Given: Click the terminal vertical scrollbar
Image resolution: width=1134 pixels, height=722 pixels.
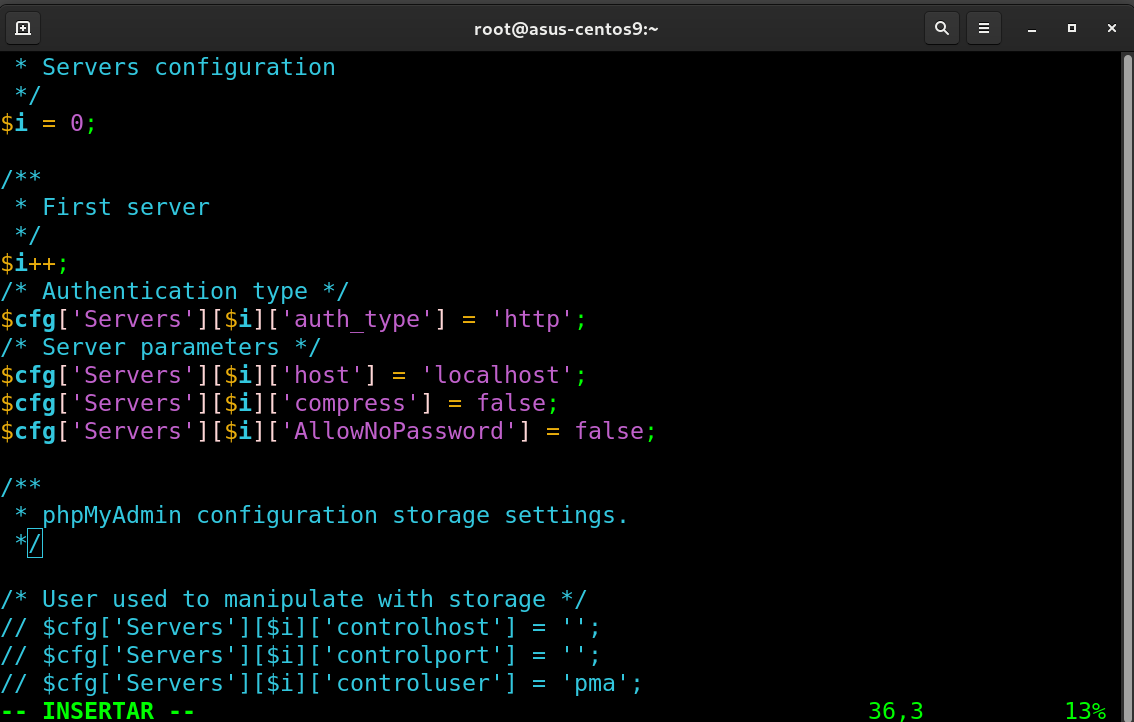Looking at the screenshot, I should pyautogui.click(x=1127, y=300).
